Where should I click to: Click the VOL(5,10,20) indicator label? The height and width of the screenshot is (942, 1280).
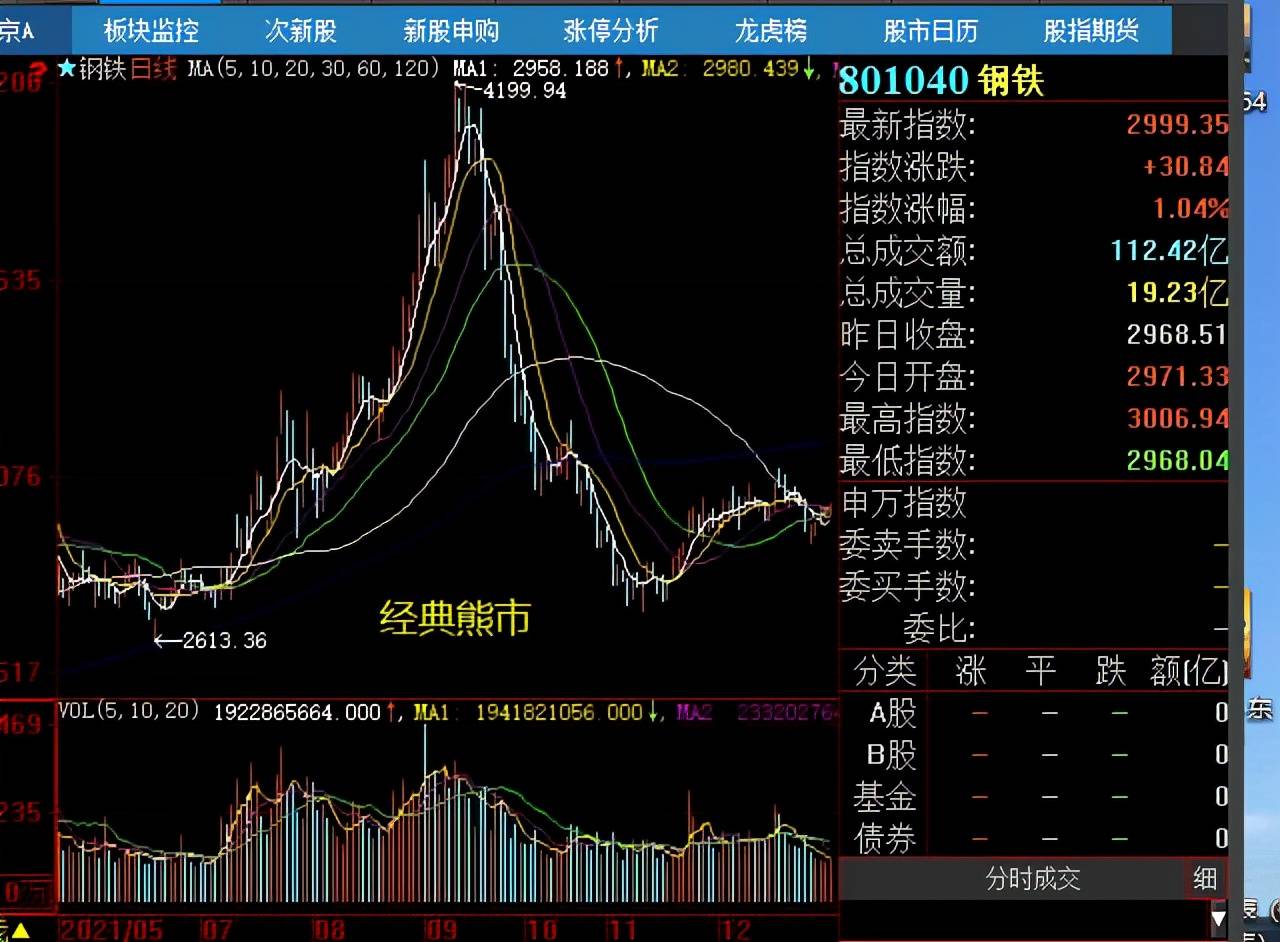[129, 712]
